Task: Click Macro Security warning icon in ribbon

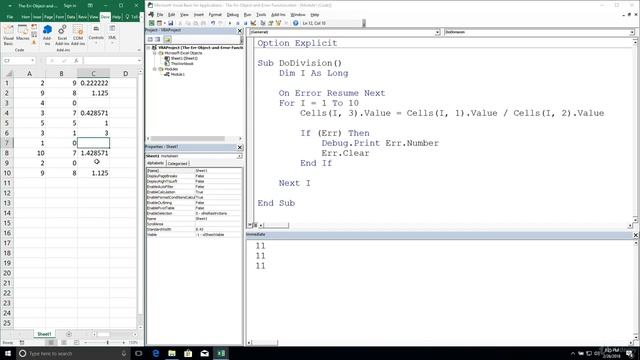Action: coord(34,42)
